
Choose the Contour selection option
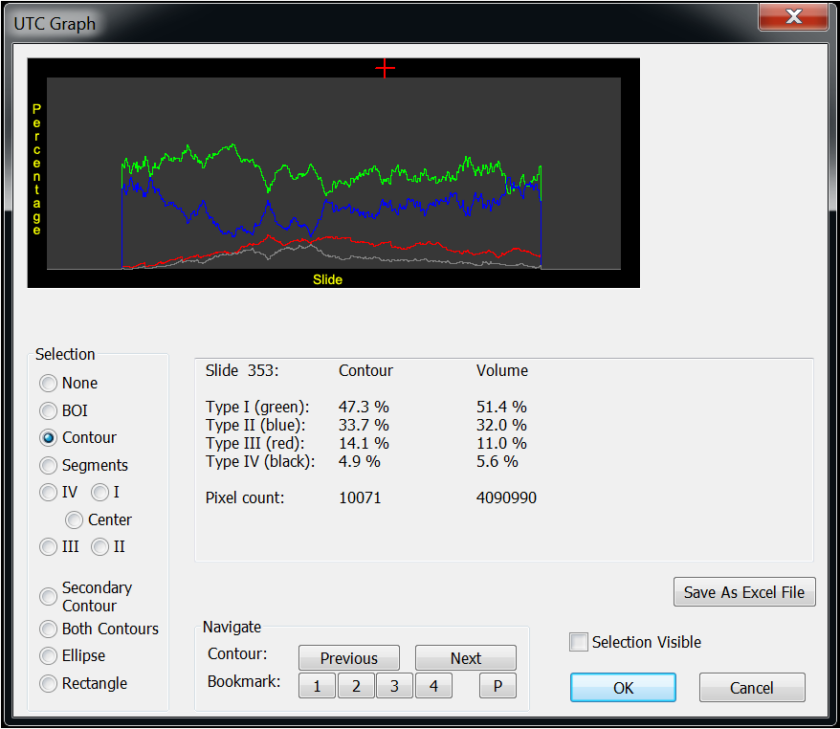pyautogui.click(x=48, y=437)
